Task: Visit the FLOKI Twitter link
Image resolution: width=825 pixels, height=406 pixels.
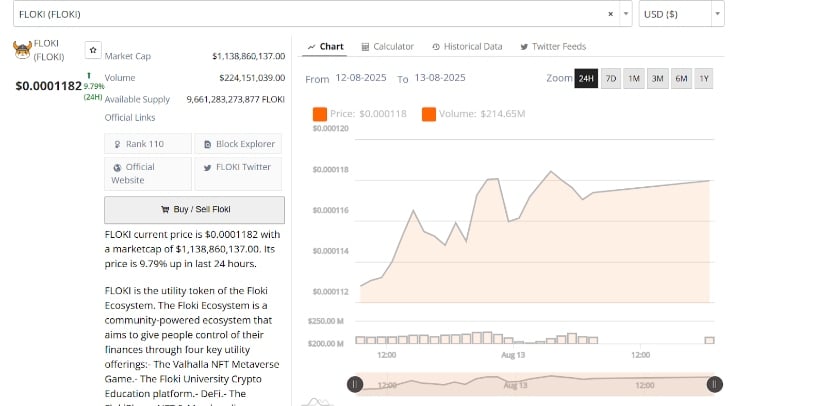Action: click(x=238, y=167)
